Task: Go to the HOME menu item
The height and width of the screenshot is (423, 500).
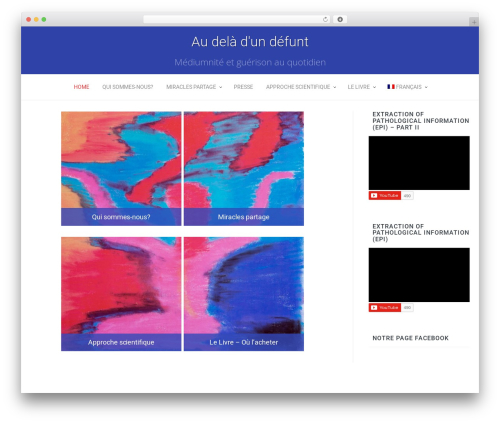Action: (81, 87)
